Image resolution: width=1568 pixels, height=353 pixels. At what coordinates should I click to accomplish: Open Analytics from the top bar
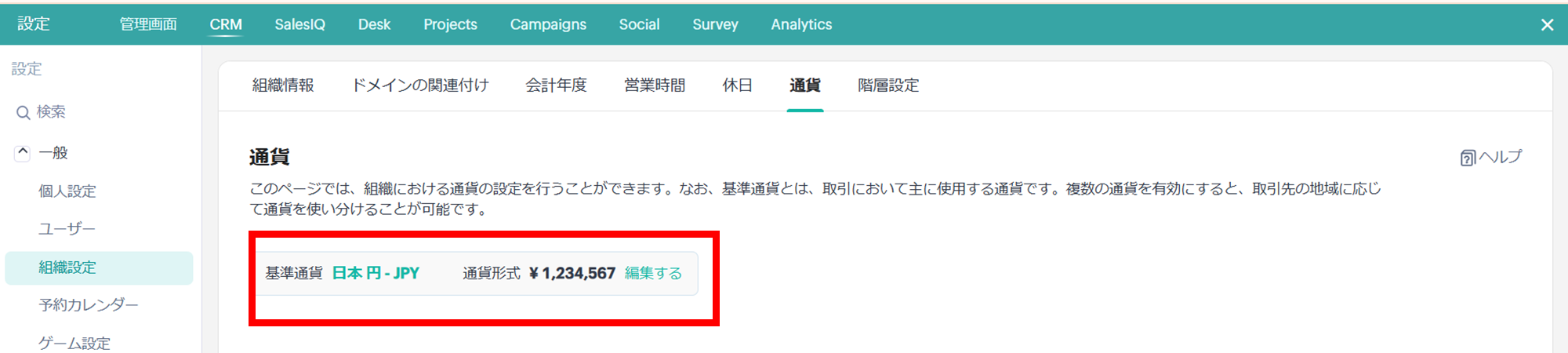point(801,24)
